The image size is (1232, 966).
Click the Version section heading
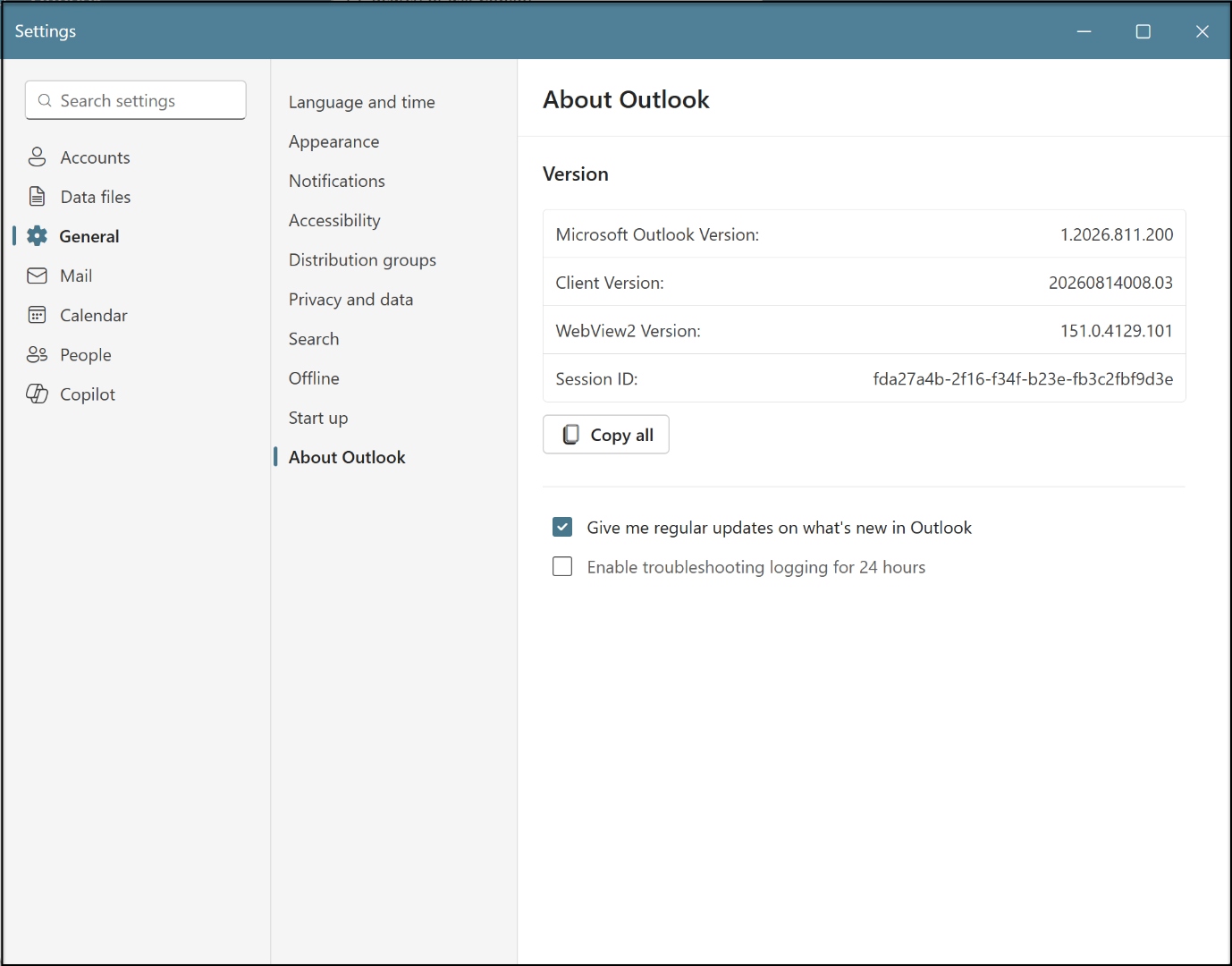(x=576, y=174)
